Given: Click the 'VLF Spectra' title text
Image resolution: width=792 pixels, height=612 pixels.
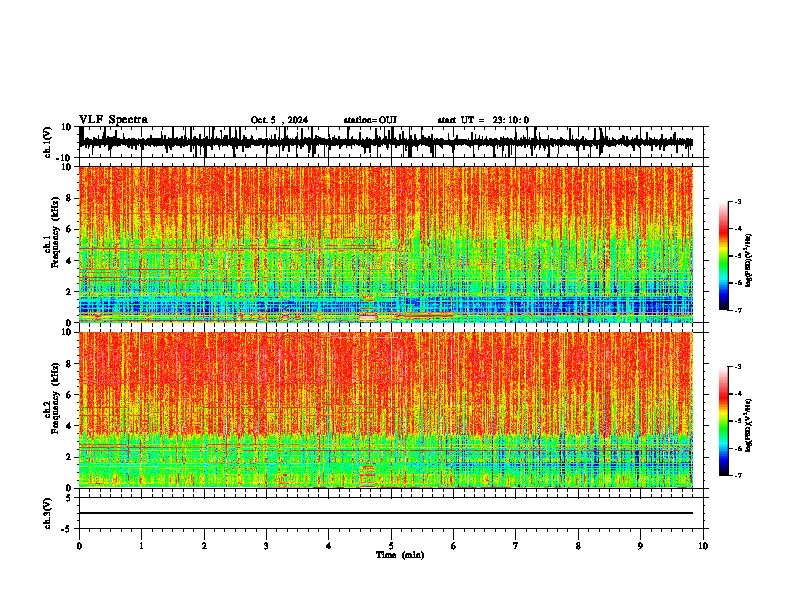Looking at the screenshot, I should click(x=113, y=120).
